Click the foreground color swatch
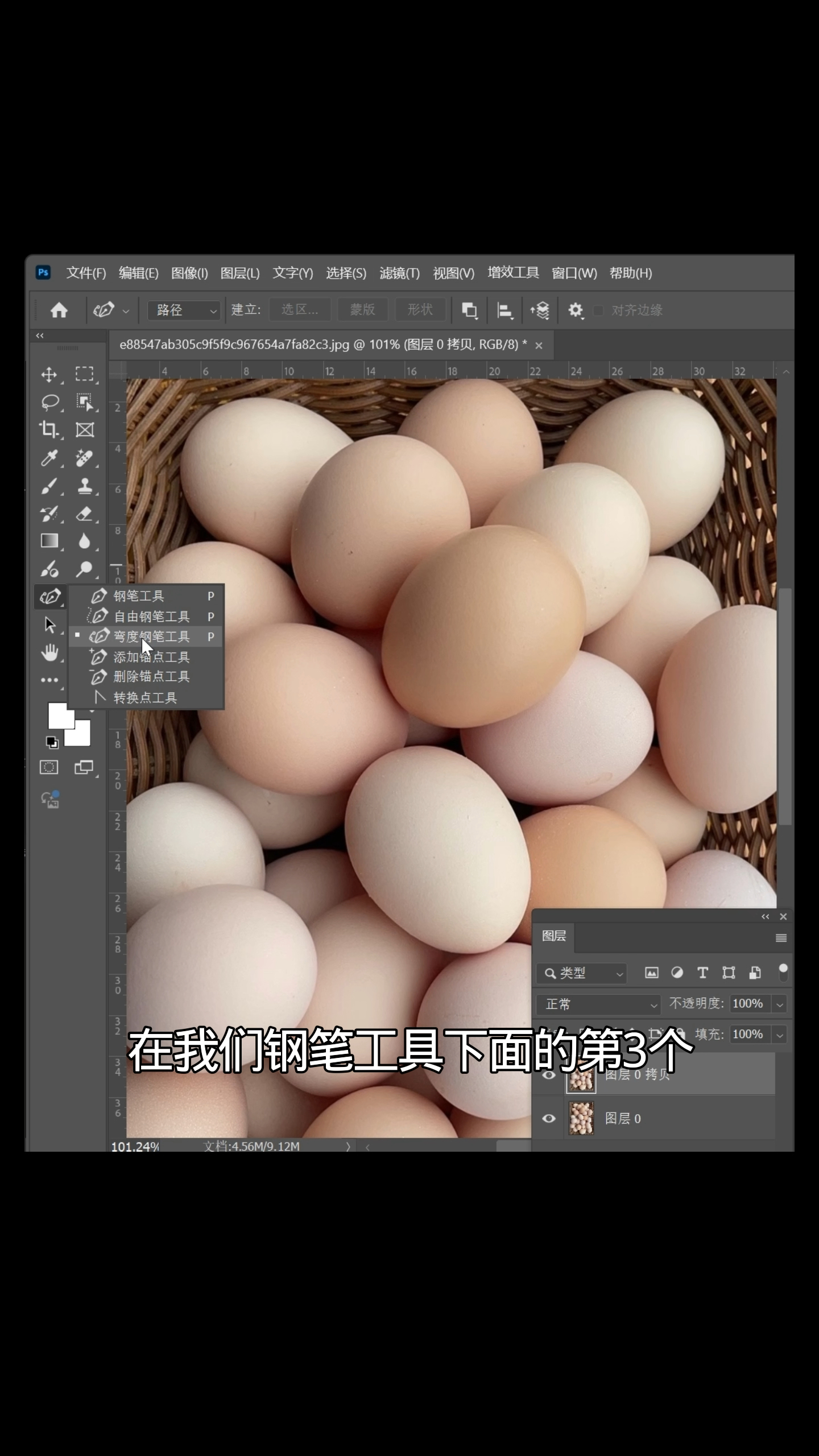 [x=60, y=715]
